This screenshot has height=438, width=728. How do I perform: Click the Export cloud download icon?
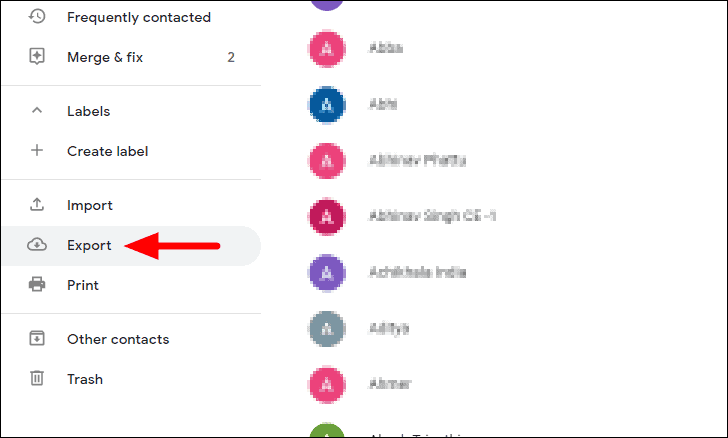pos(37,245)
